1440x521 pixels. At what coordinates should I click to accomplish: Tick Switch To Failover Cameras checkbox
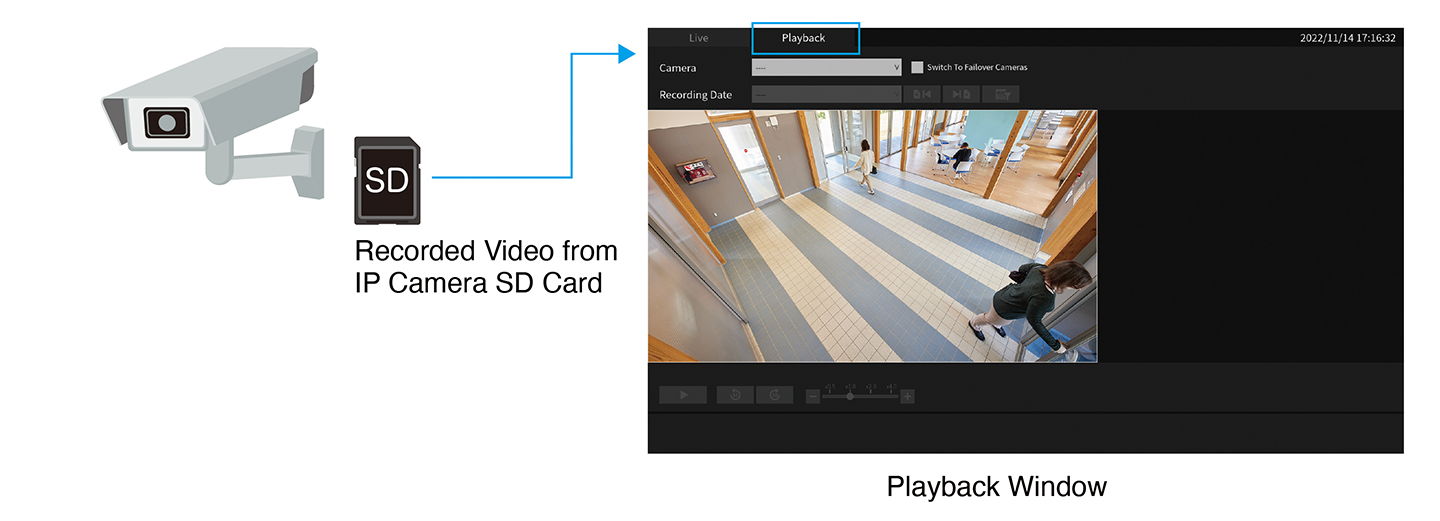point(917,67)
